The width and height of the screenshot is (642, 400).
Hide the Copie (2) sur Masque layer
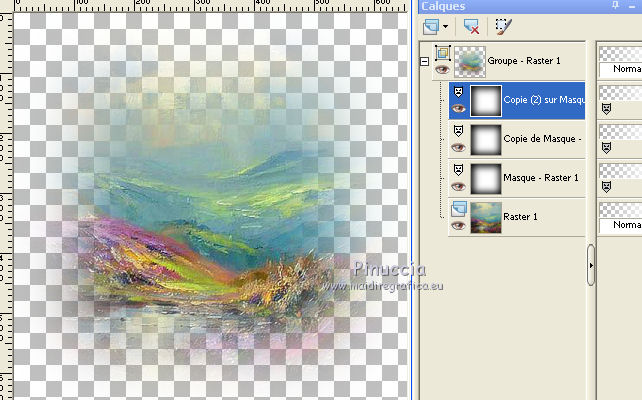tap(458, 108)
